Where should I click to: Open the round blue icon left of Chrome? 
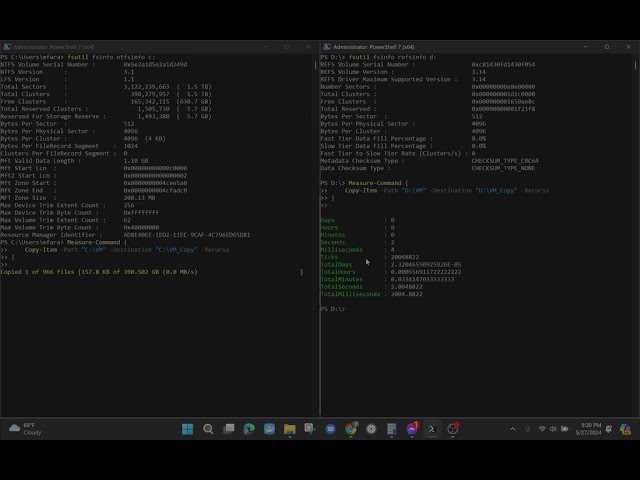pos(331,429)
